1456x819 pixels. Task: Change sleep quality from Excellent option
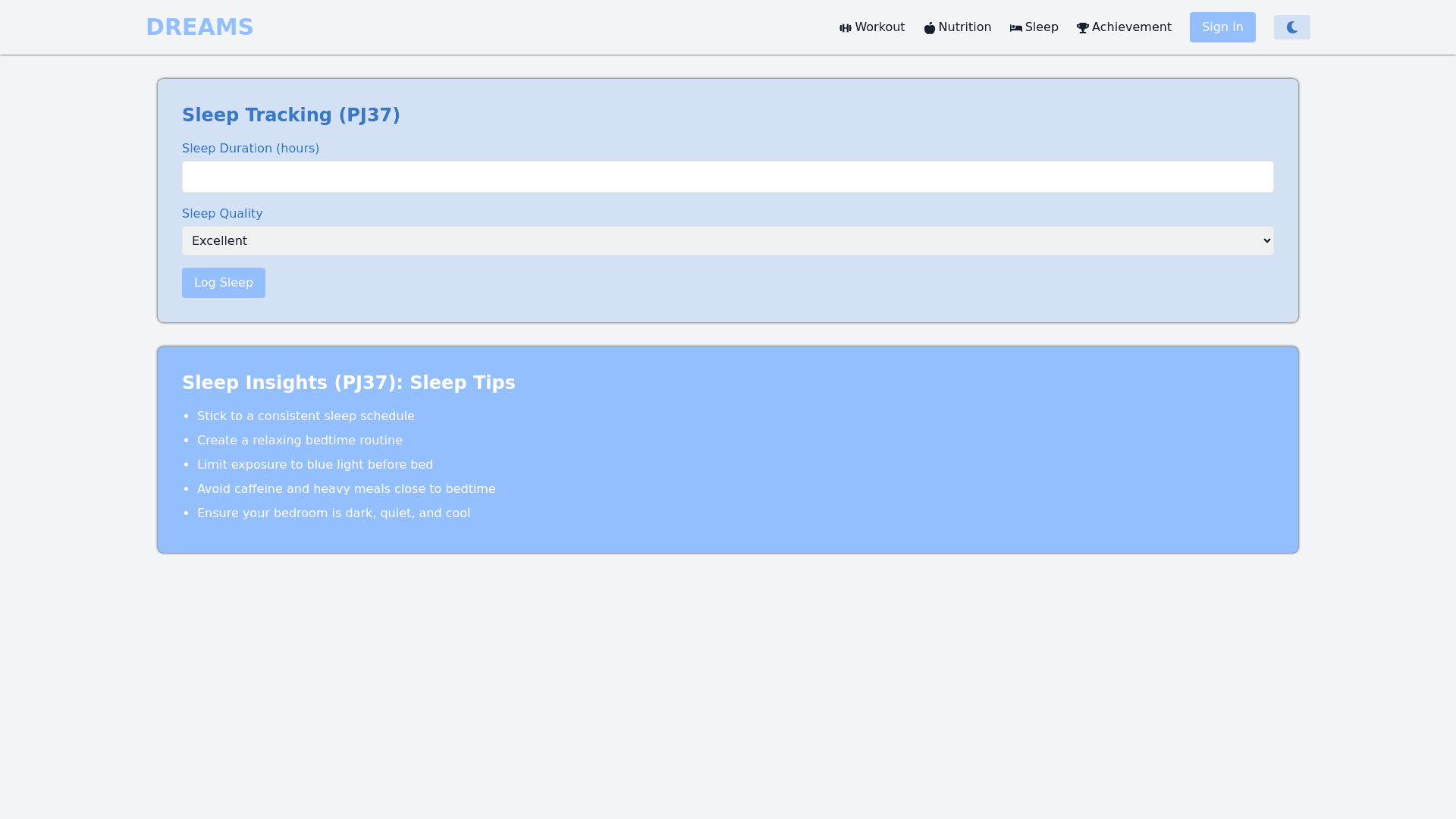(727, 240)
